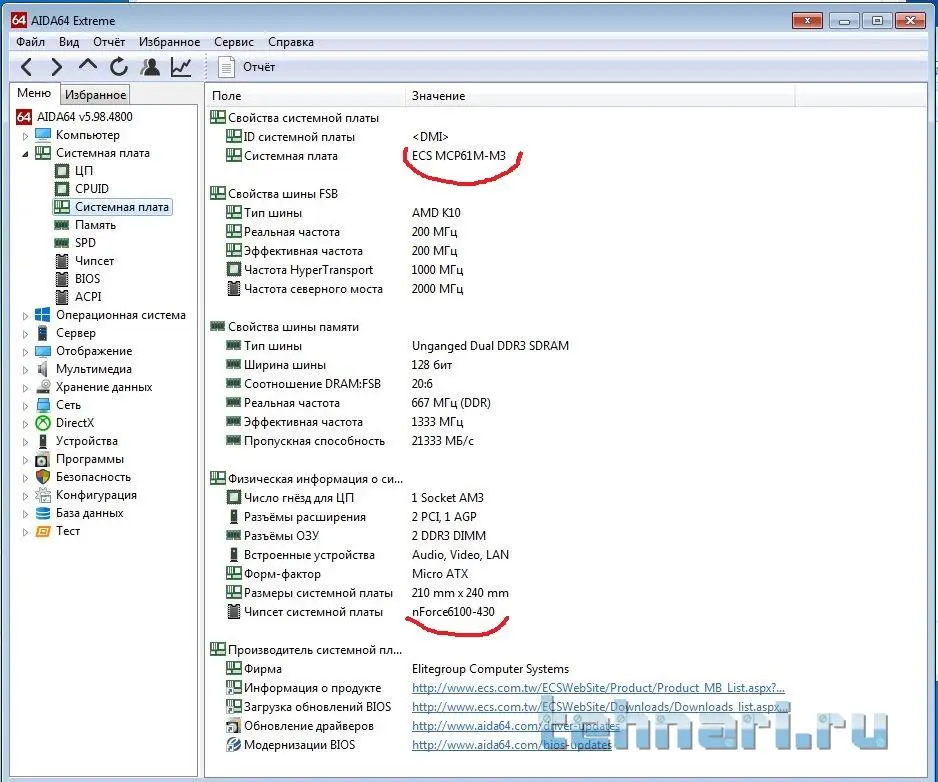Image resolution: width=938 pixels, height=782 pixels.
Task: Open the ECS product information link
Action: point(598,688)
